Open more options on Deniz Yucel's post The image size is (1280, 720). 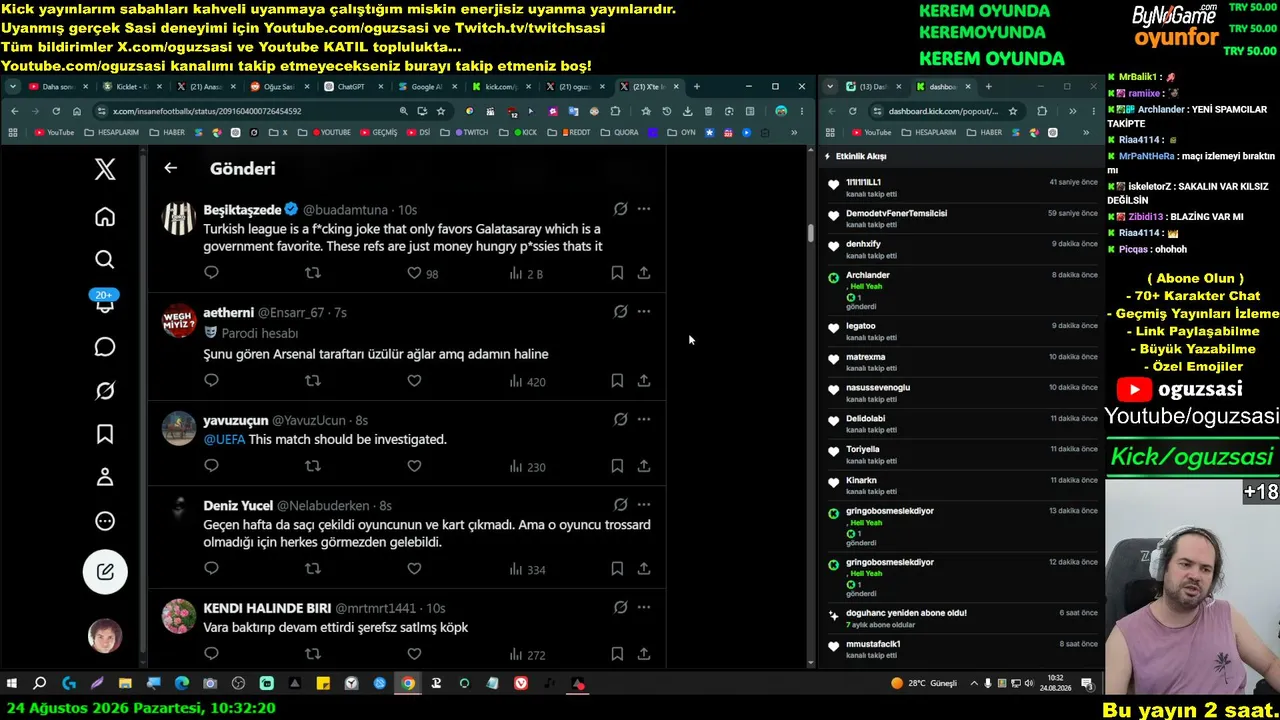644,504
